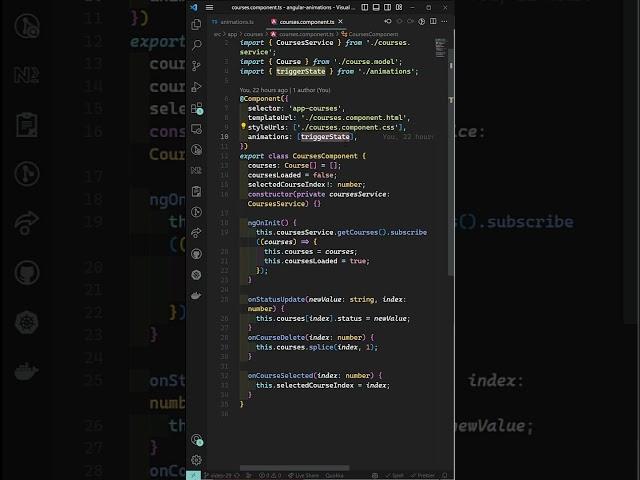Click the first editor action icon beside the tabs
This screenshot has height=480, width=640.
387,21
